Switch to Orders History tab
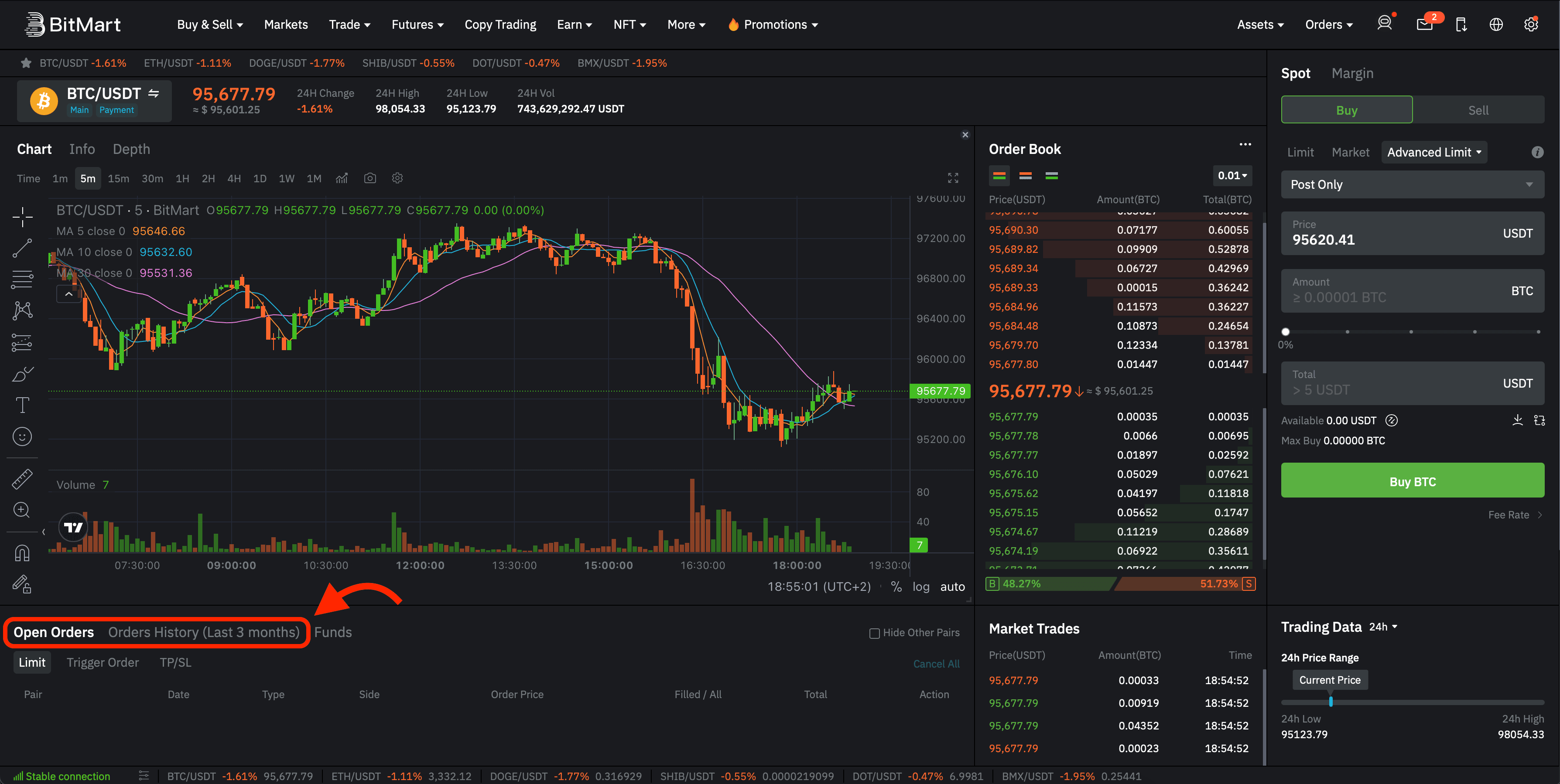The height and width of the screenshot is (784, 1560). point(203,632)
